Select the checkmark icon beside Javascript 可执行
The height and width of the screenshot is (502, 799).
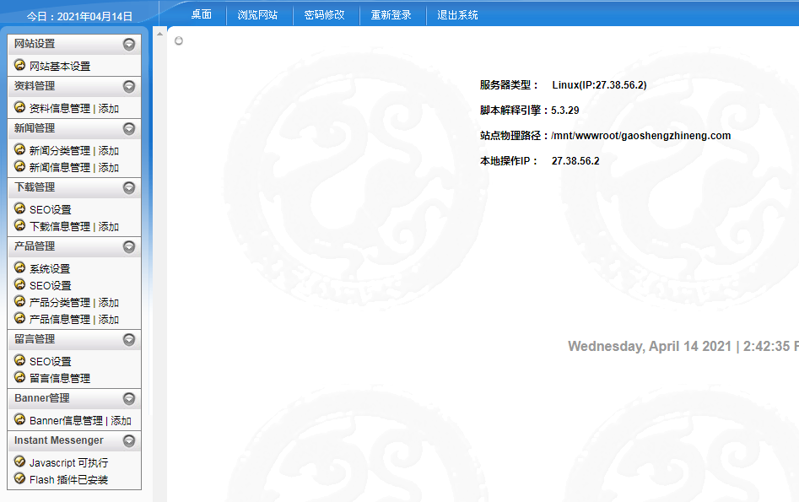[x=20, y=462]
